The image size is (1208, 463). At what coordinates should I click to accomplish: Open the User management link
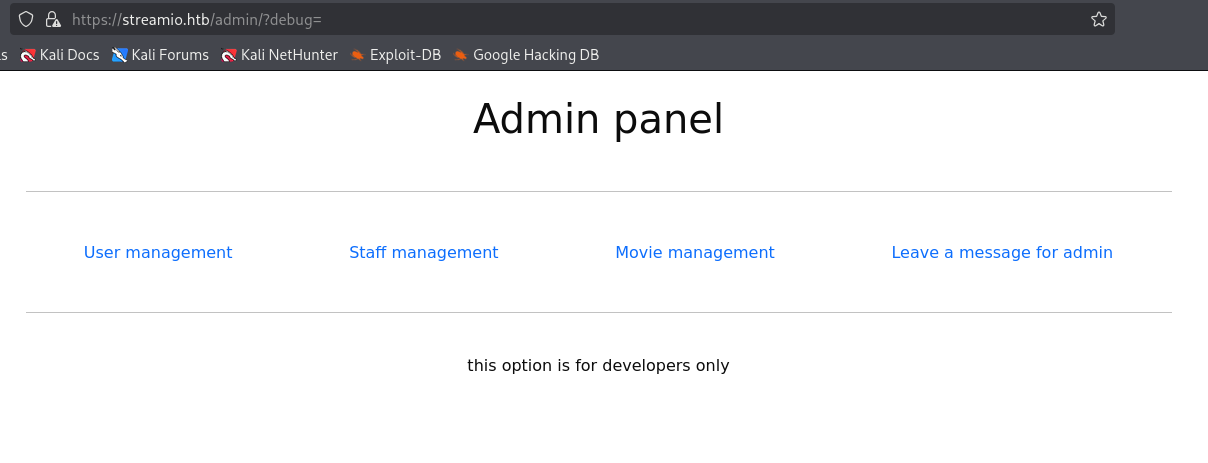[x=158, y=252]
